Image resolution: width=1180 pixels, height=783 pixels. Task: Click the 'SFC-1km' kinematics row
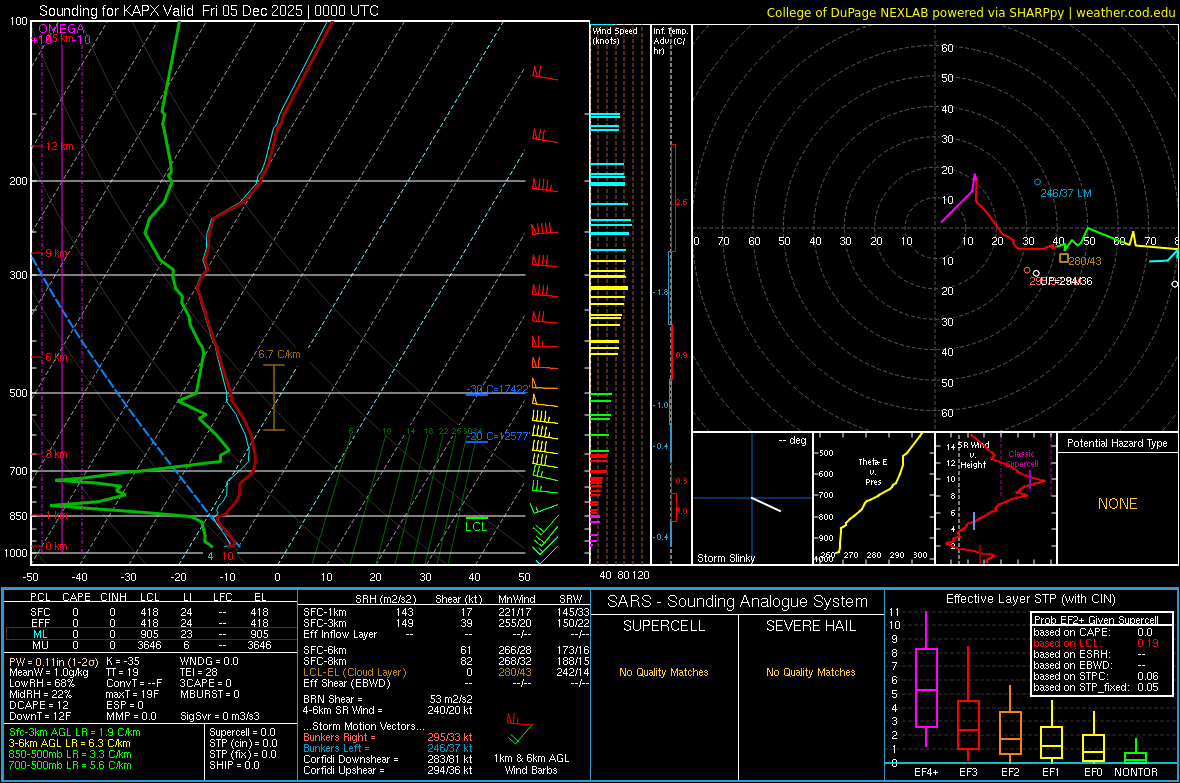446,613
